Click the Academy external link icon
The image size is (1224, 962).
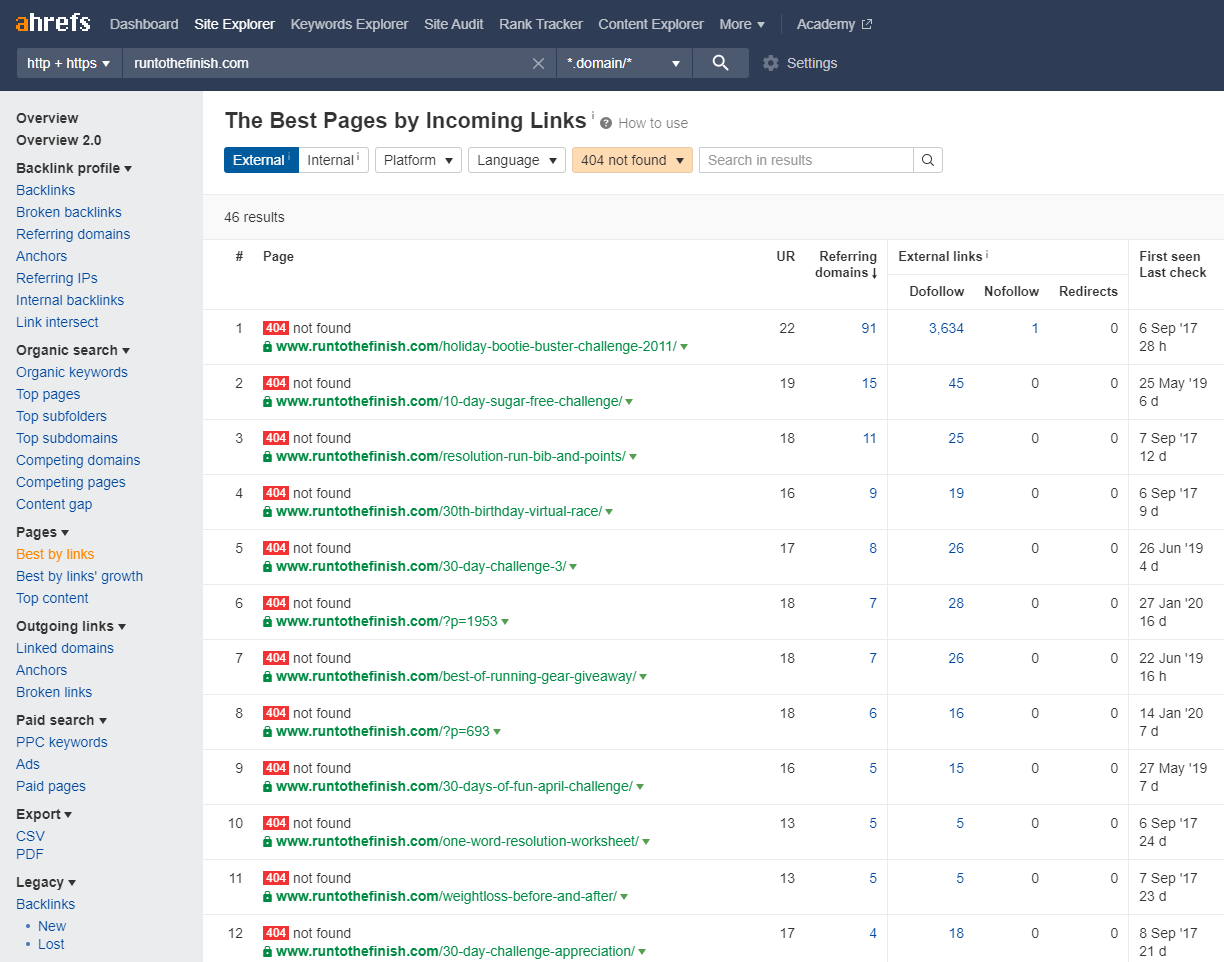pyautogui.click(x=867, y=24)
